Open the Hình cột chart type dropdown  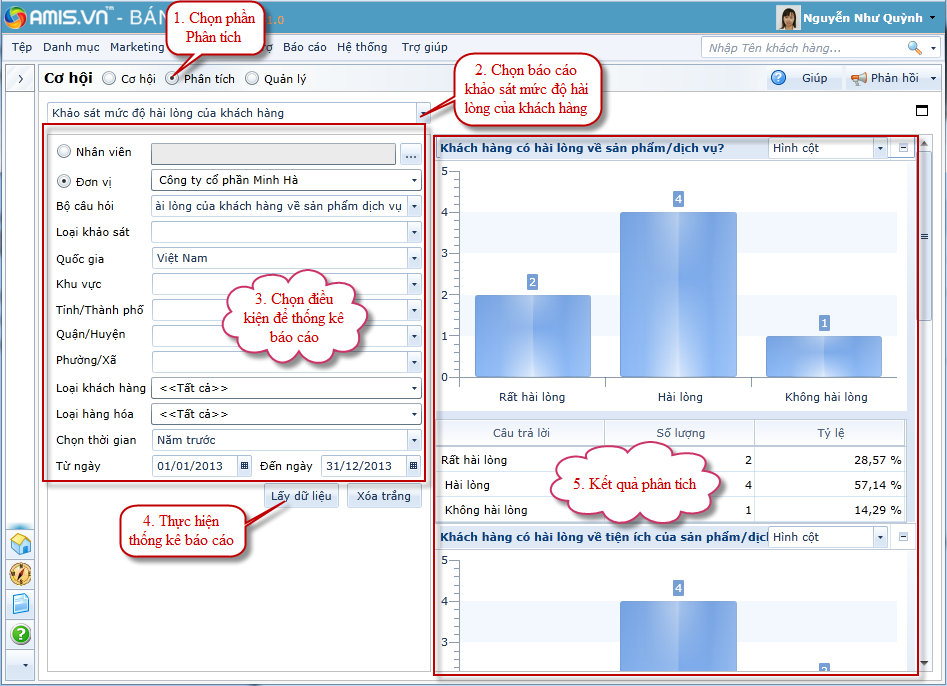click(x=880, y=148)
